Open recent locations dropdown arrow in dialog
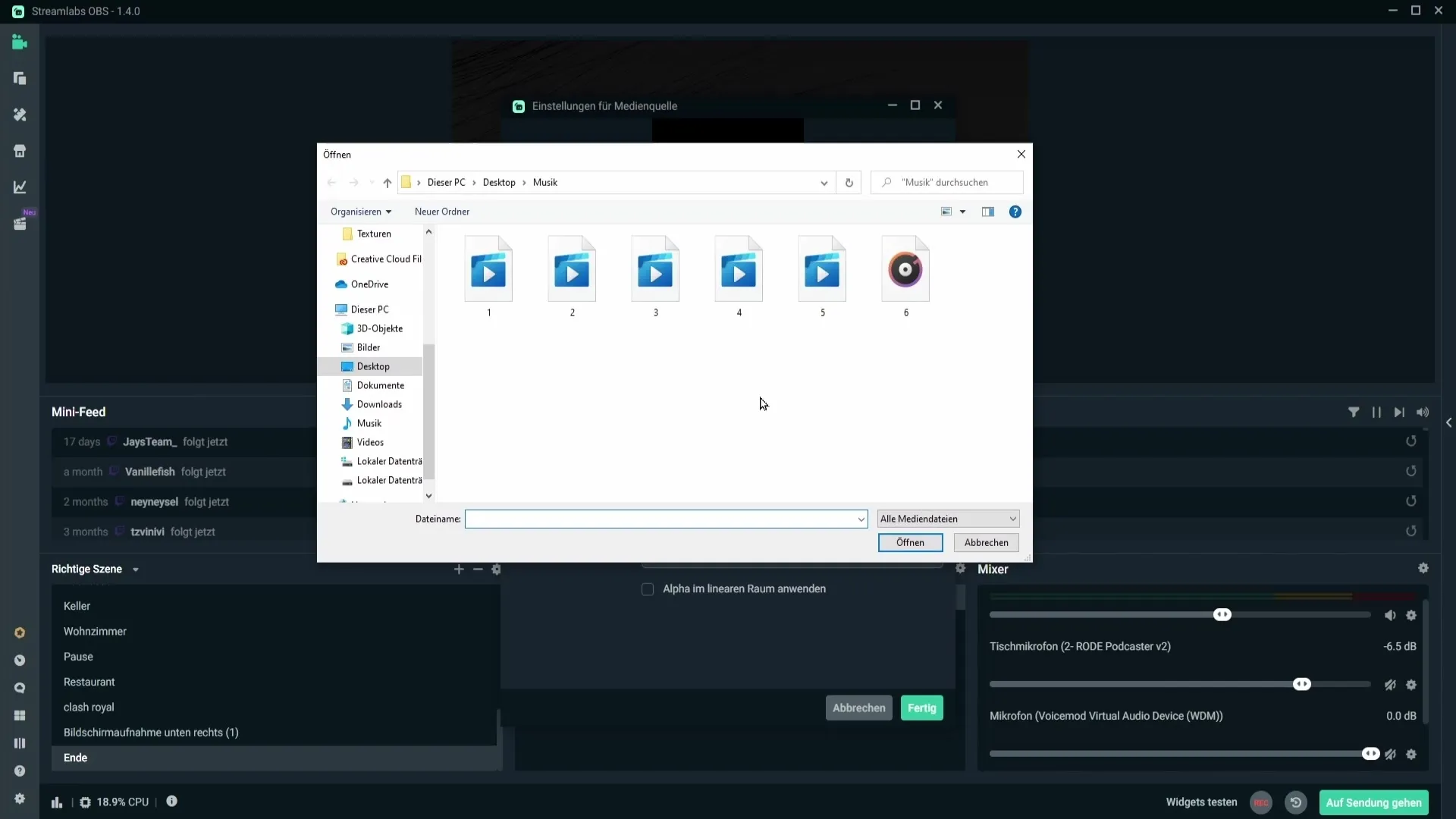This screenshot has height=819, width=1456. [372, 183]
